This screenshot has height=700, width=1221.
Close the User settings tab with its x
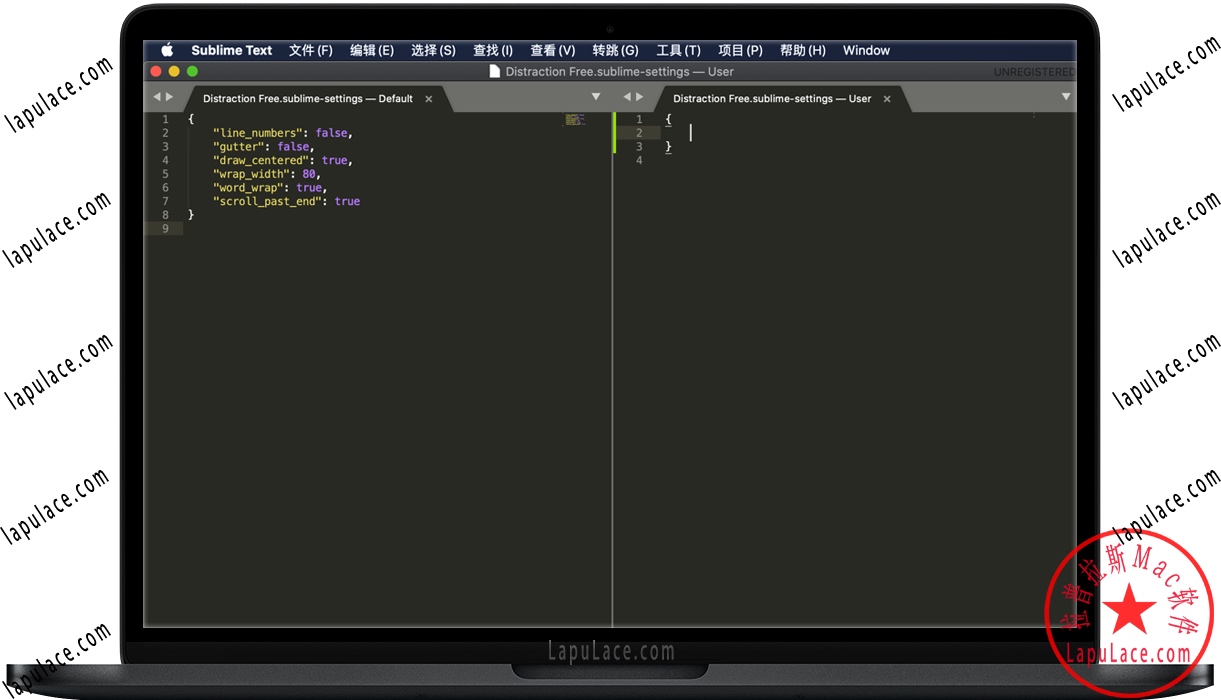886,98
